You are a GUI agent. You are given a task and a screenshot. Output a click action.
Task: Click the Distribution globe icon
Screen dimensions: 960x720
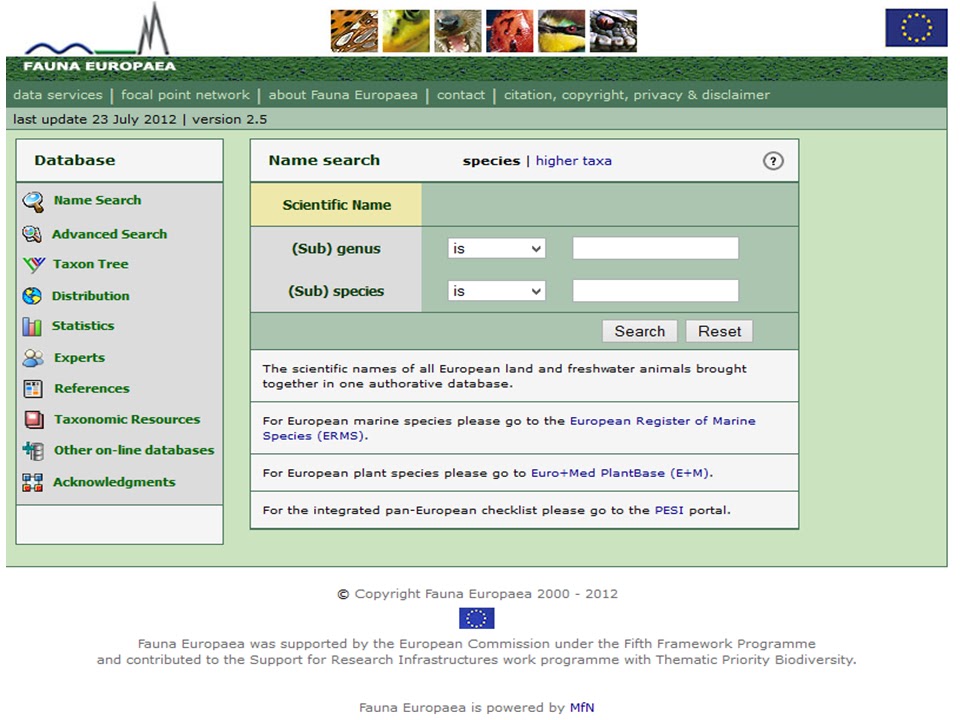(32, 296)
